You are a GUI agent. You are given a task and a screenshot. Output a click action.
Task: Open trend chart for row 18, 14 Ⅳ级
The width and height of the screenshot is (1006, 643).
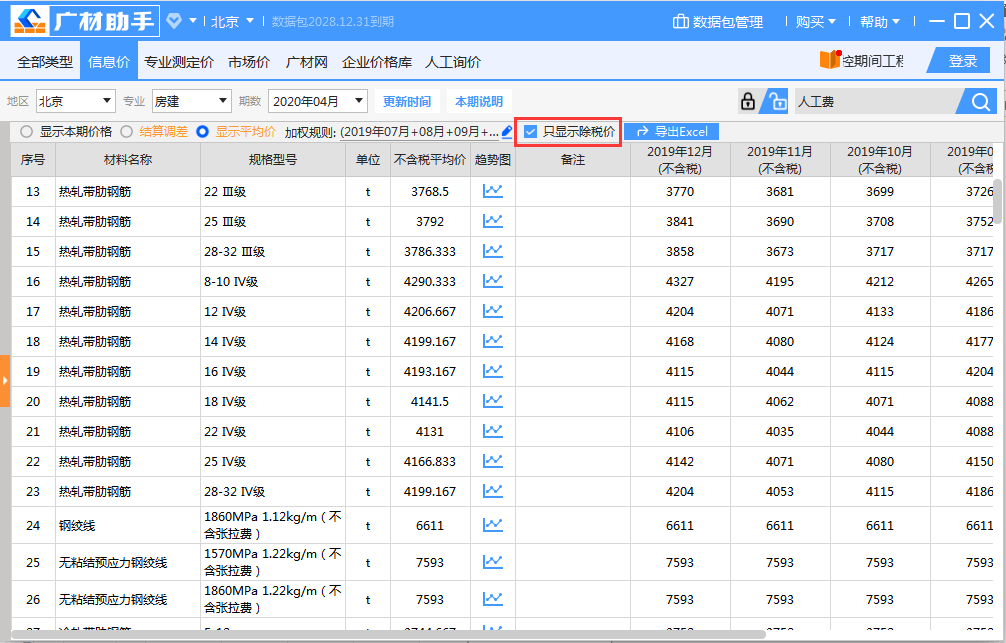pos(492,341)
